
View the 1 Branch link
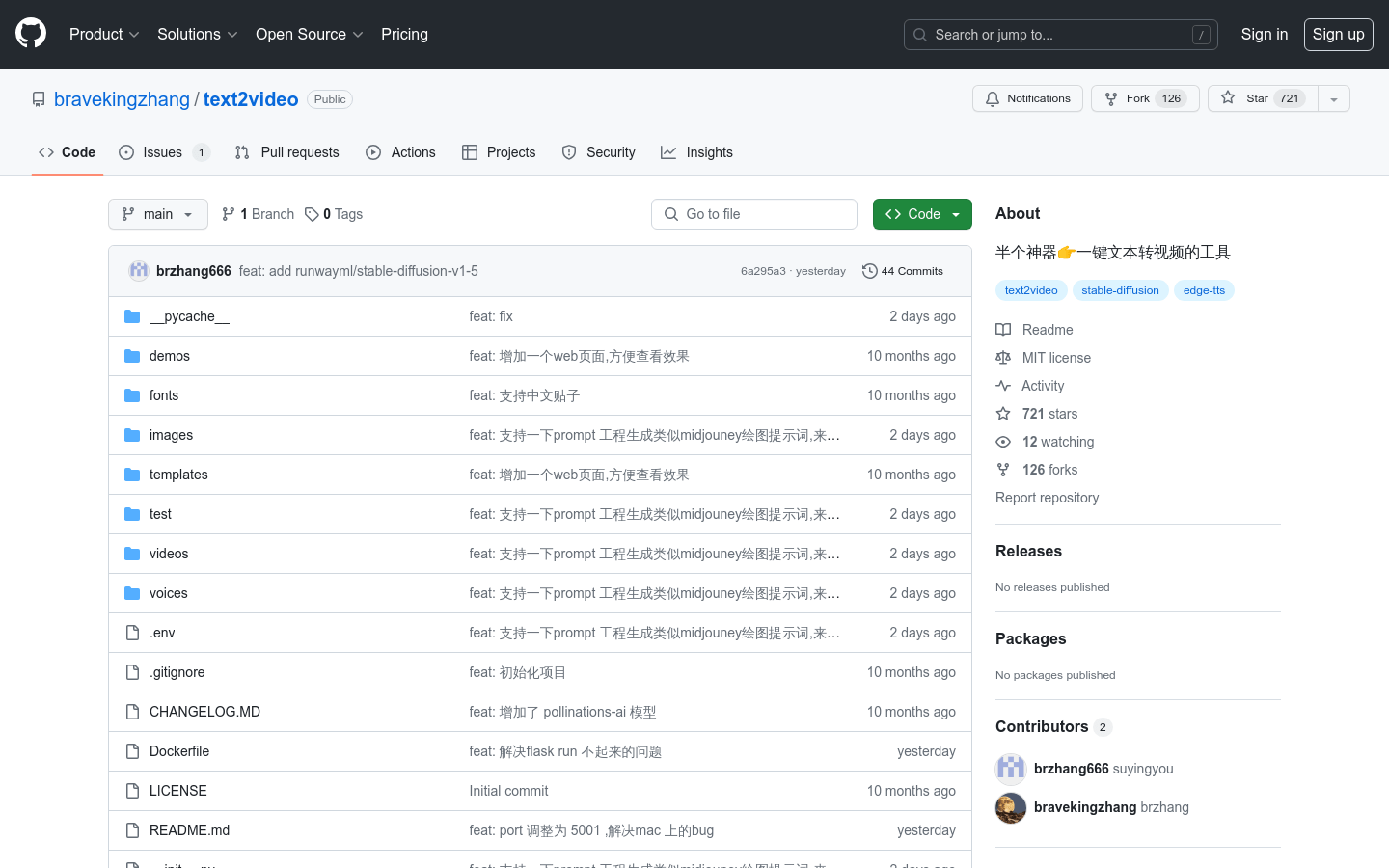click(x=258, y=214)
